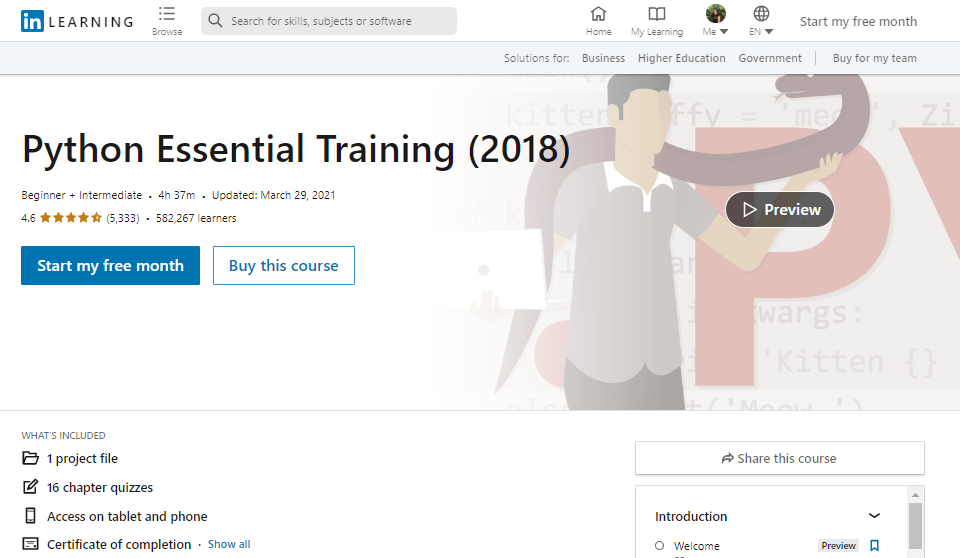This screenshot has height=558, width=960.
Task: Click the contents scrollbar up arrow
Action: coord(915,494)
